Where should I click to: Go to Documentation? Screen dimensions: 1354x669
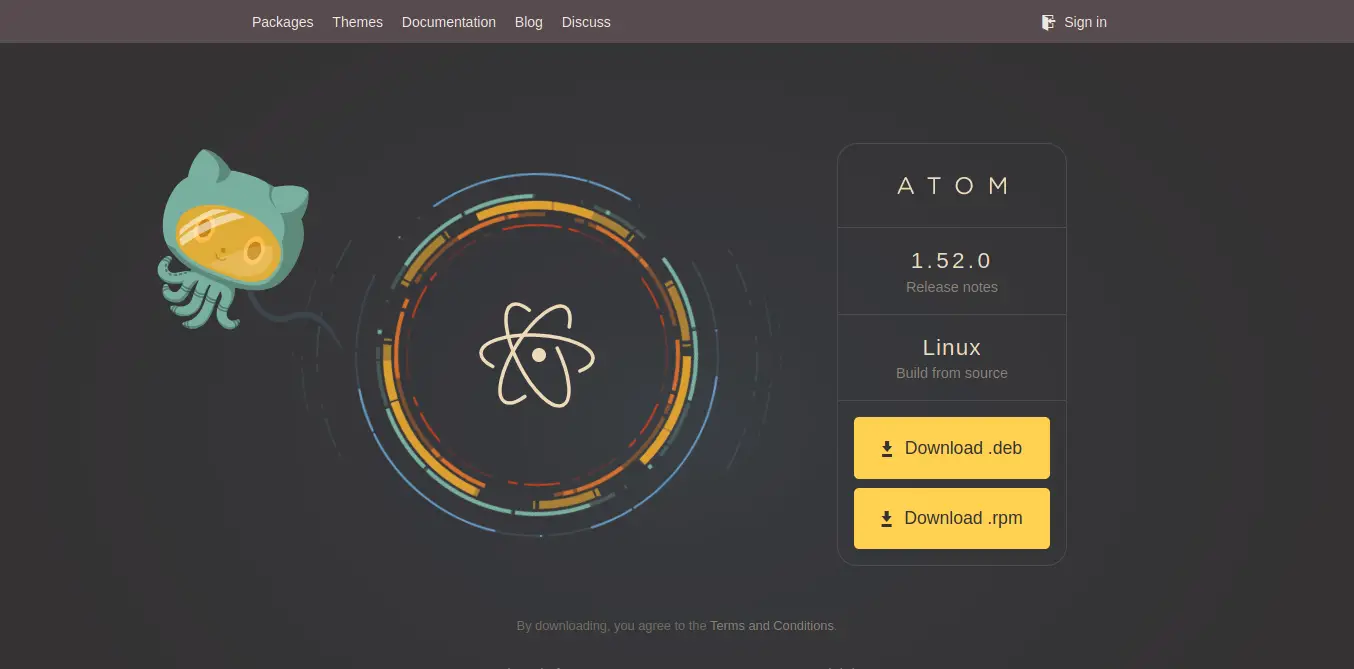coord(448,22)
